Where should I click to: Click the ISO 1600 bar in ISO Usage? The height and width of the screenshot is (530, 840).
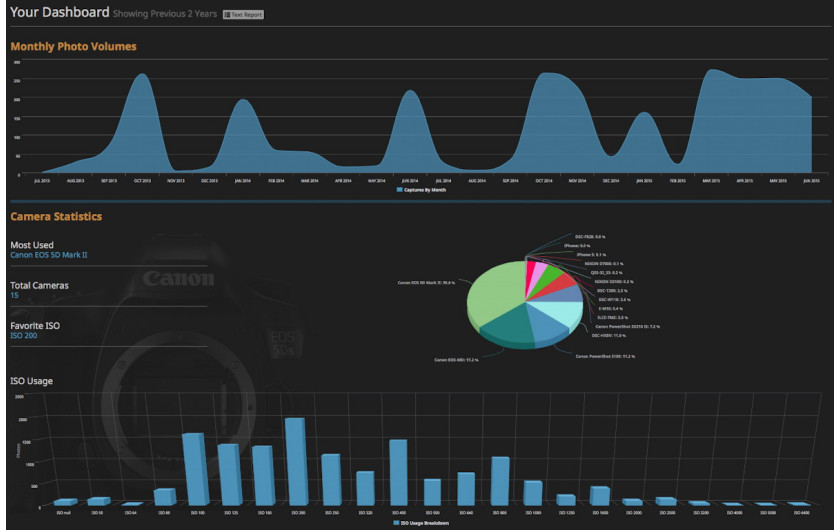[600, 496]
